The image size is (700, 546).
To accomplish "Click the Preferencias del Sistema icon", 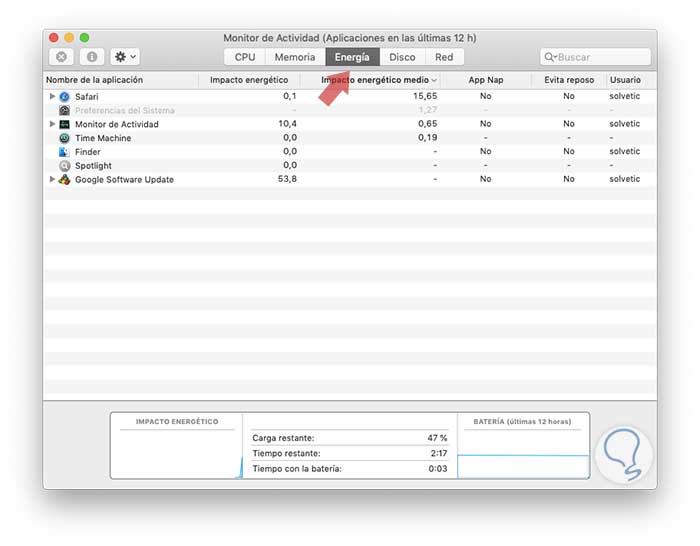I will [64, 110].
